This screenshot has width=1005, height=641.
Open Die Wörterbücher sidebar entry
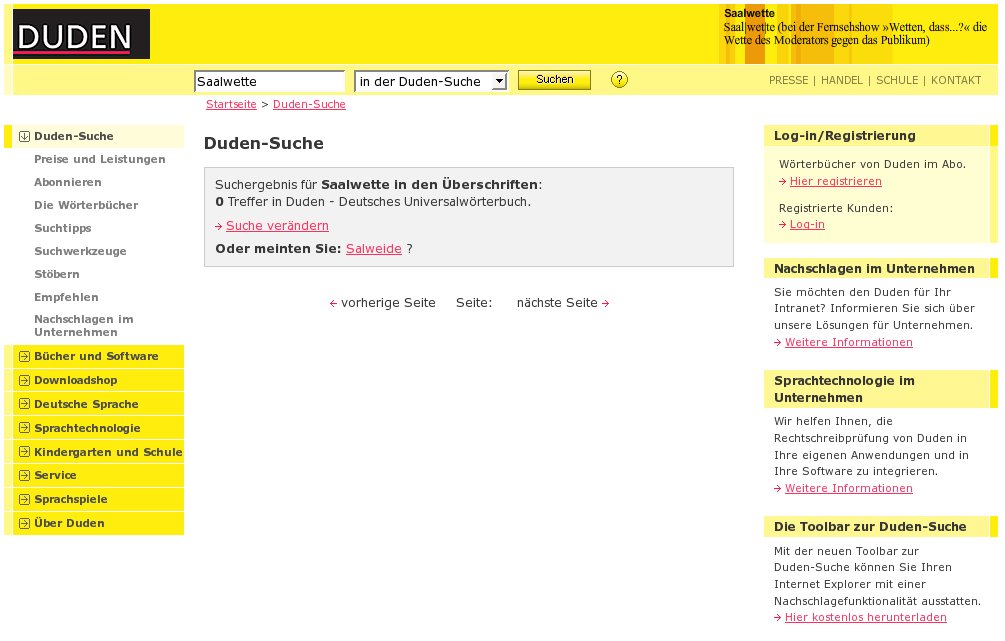point(87,205)
